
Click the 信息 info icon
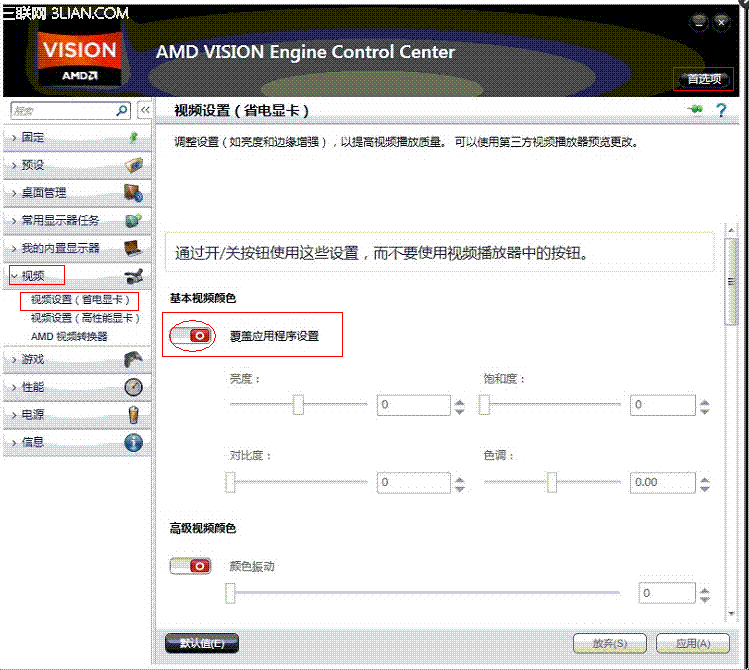pyautogui.click(x=133, y=443)
